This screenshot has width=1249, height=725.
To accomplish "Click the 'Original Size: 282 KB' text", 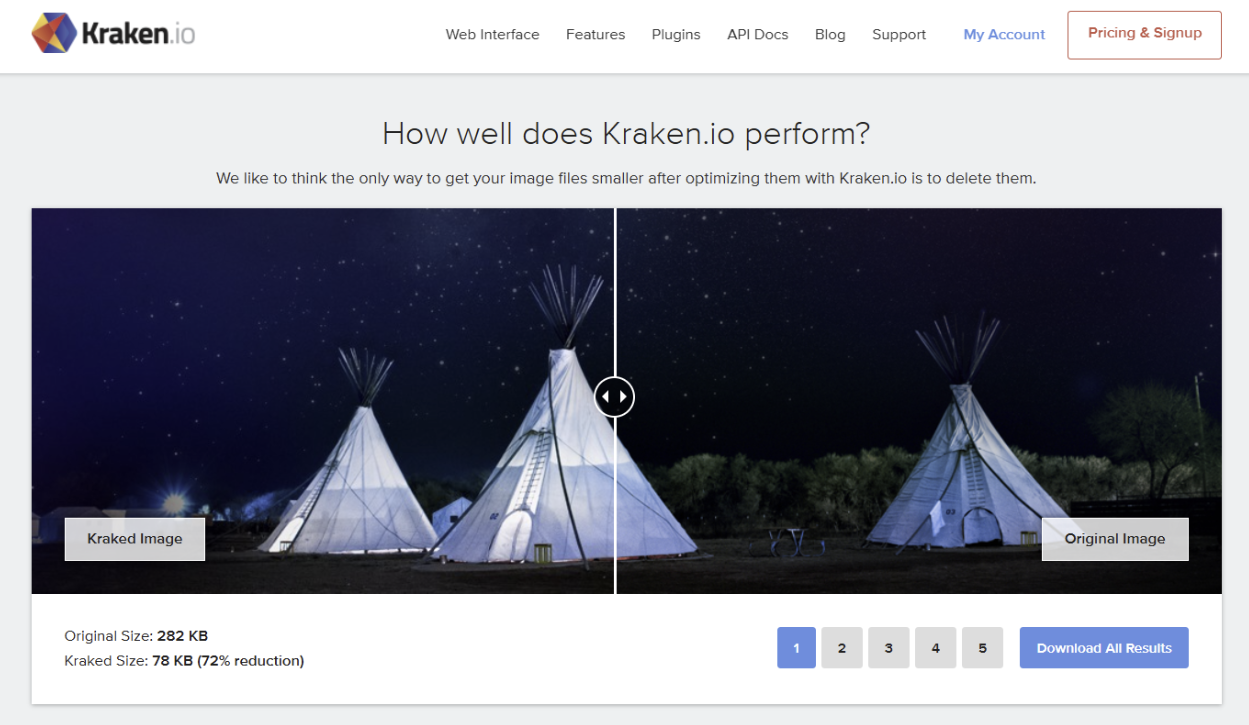I will pyautogui.click(x=136, y=636).
